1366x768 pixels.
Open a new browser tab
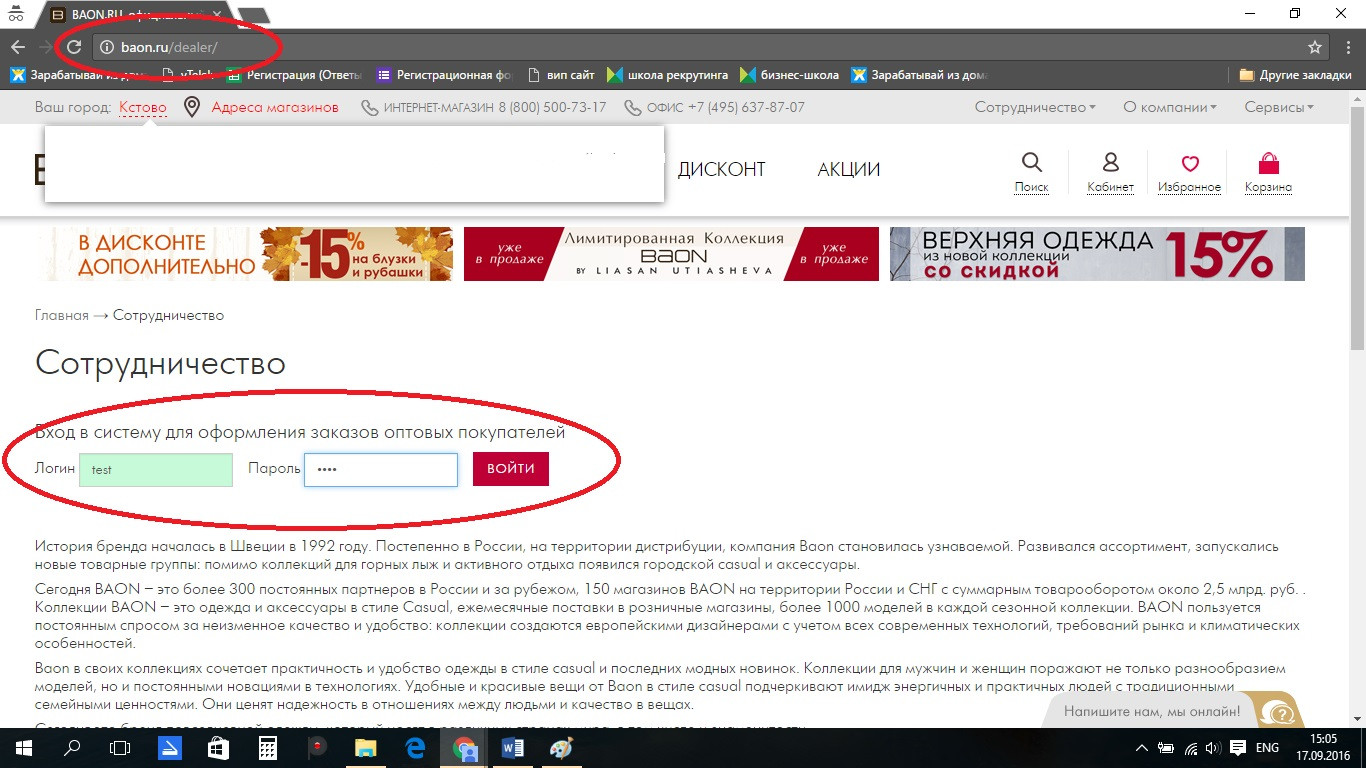click(254, 15)
